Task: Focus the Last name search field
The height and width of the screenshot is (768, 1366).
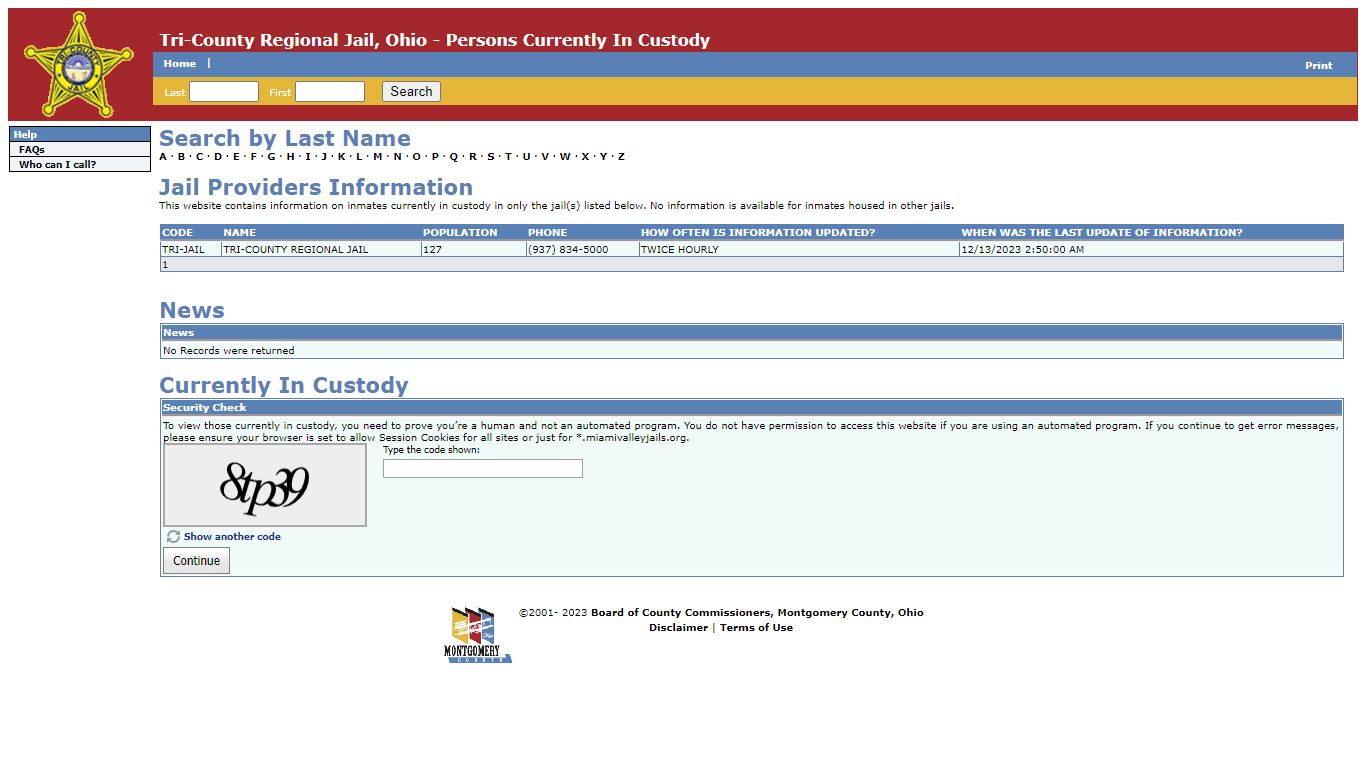Action: (224, 92)
